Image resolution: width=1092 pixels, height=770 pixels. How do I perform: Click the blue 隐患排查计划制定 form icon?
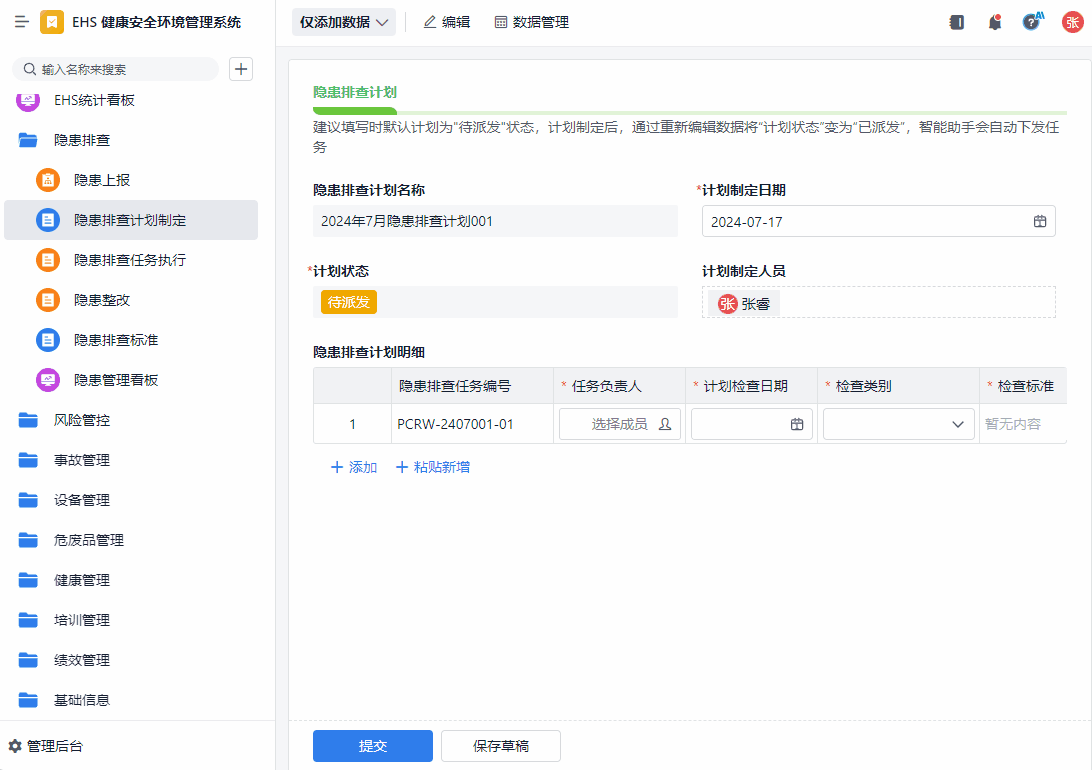[x=48, y=220]
